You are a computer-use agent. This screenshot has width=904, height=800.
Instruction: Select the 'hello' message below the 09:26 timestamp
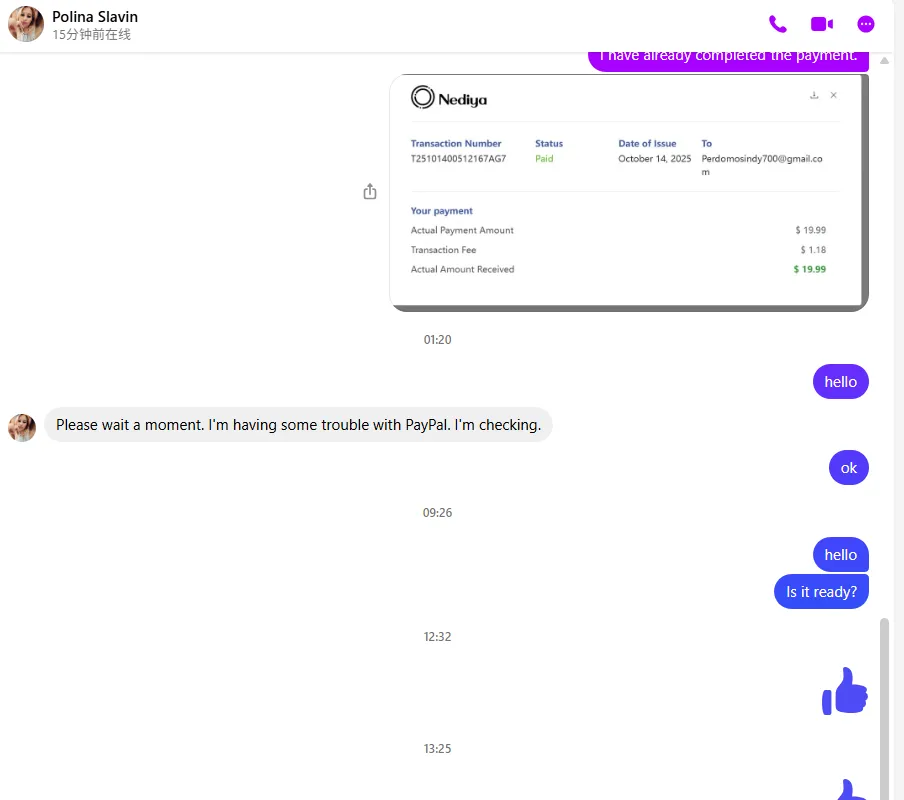841,554
